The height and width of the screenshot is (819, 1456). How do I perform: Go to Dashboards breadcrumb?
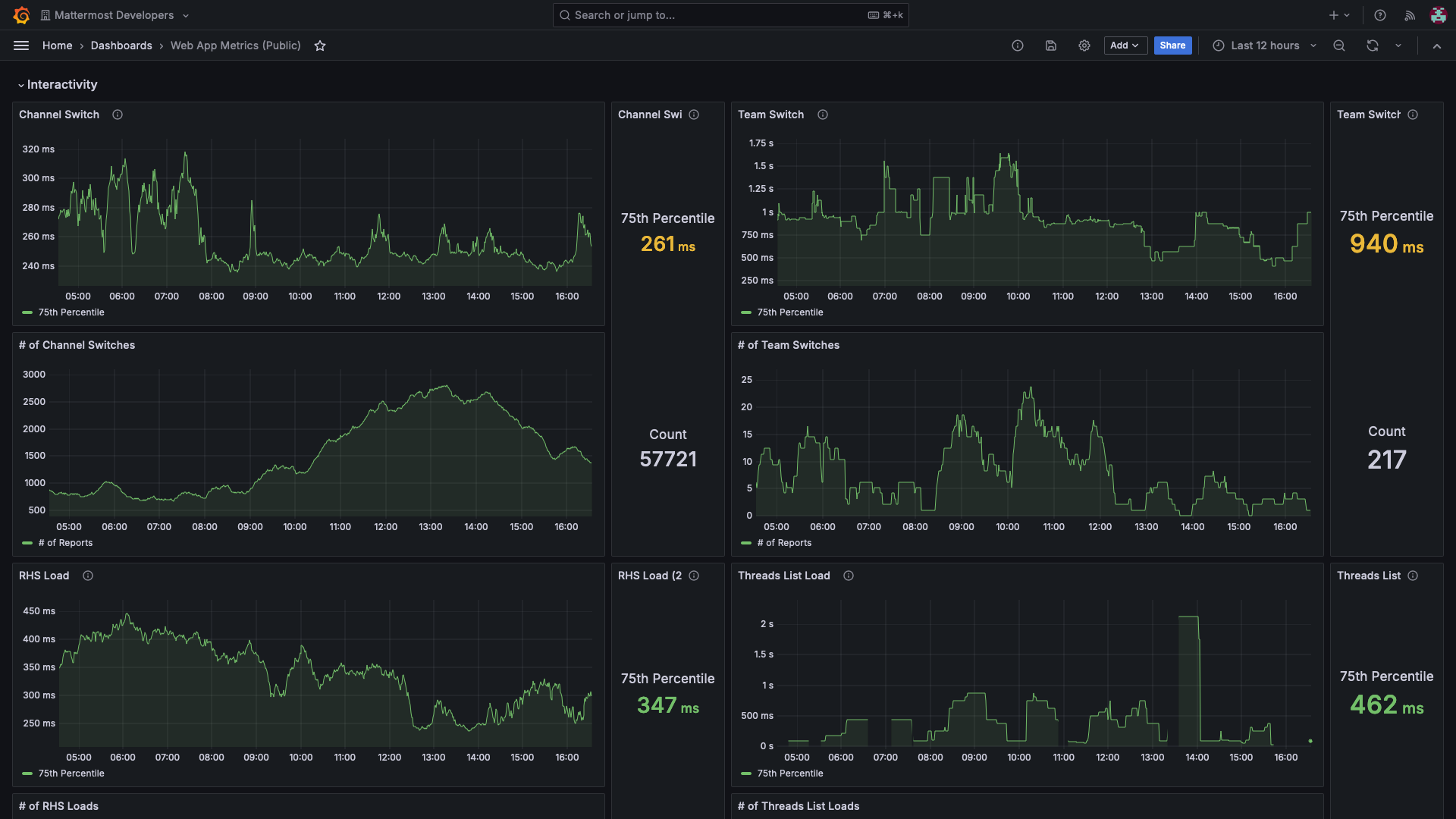121,45
